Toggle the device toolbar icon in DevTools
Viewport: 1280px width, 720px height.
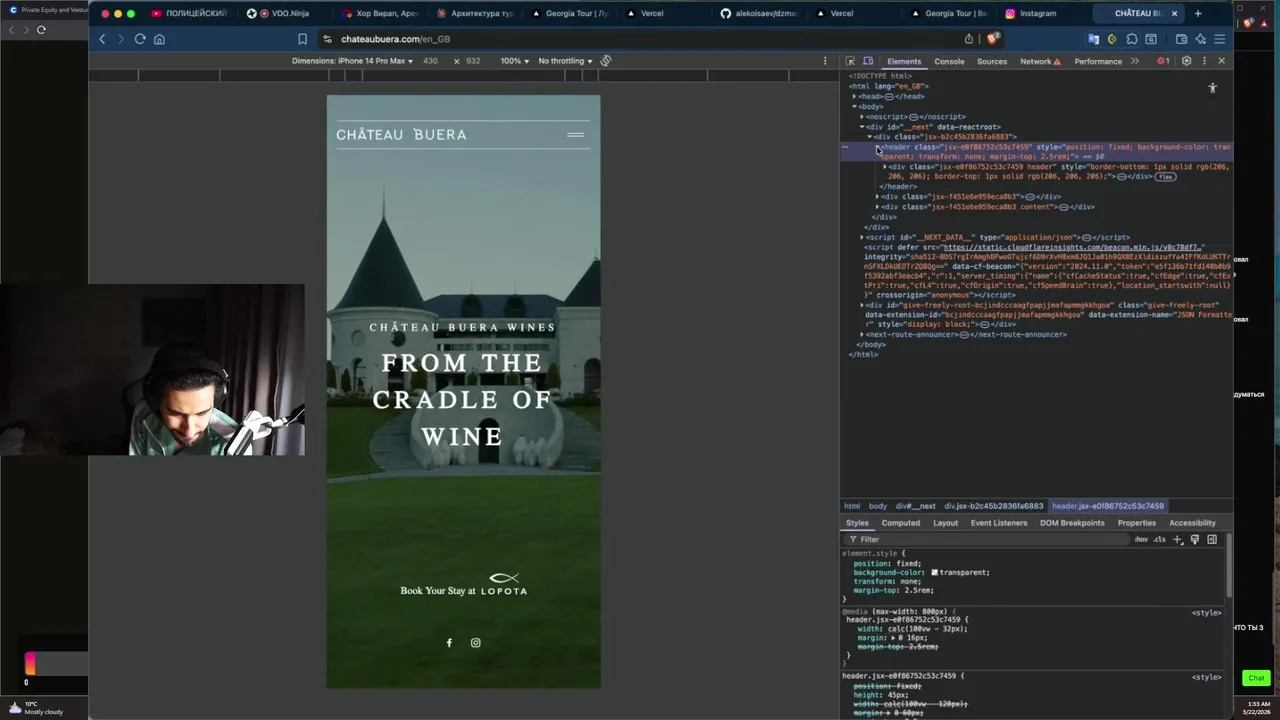tap(868, 61)
